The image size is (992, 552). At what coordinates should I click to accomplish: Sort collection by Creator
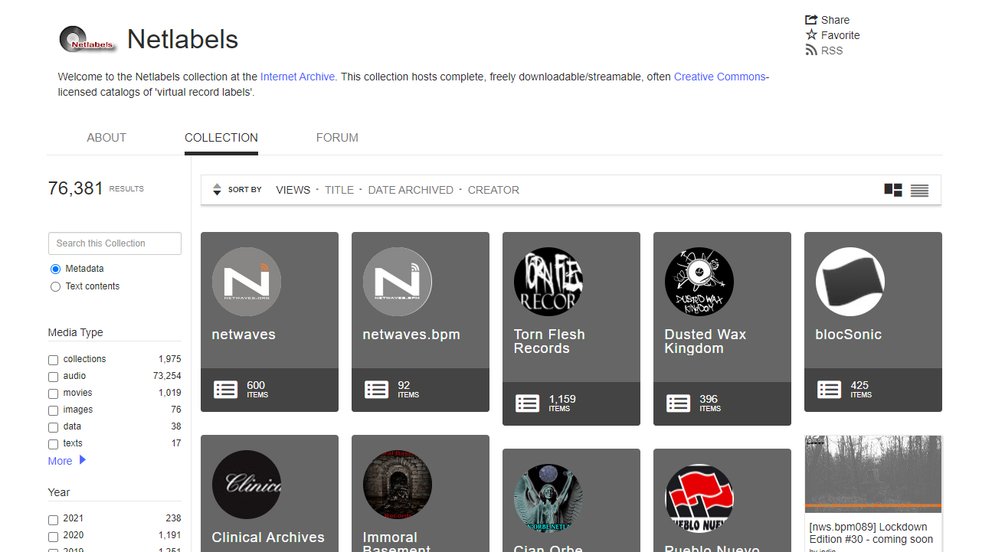click(x=493, y=190)
